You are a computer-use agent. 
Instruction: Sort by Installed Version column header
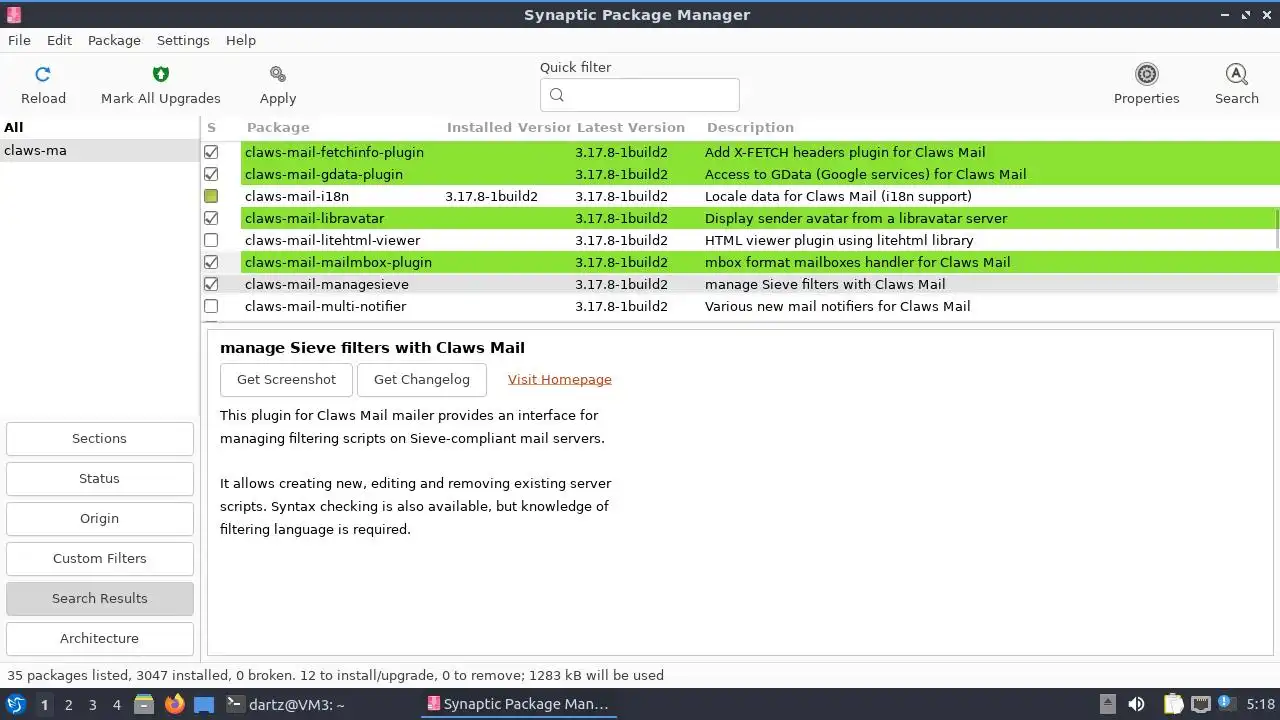(x=507, y=127)
